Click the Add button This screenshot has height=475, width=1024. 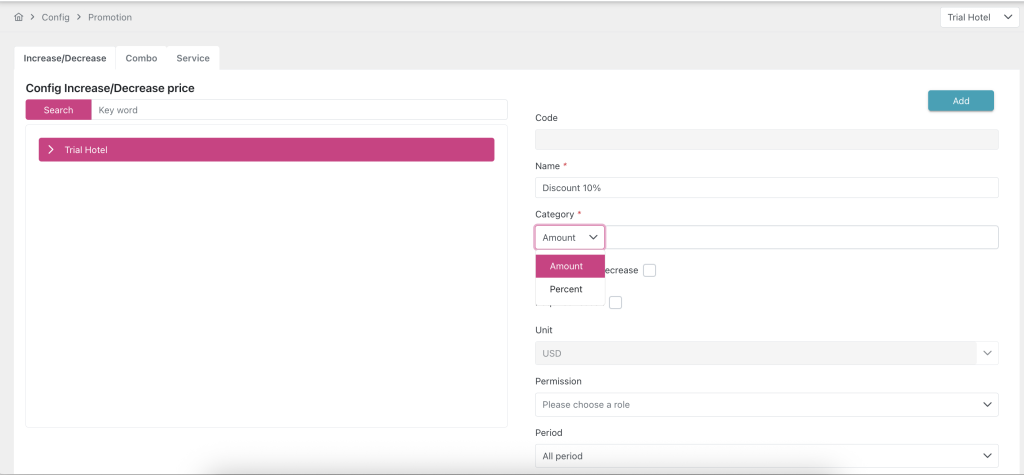(960, 101)
